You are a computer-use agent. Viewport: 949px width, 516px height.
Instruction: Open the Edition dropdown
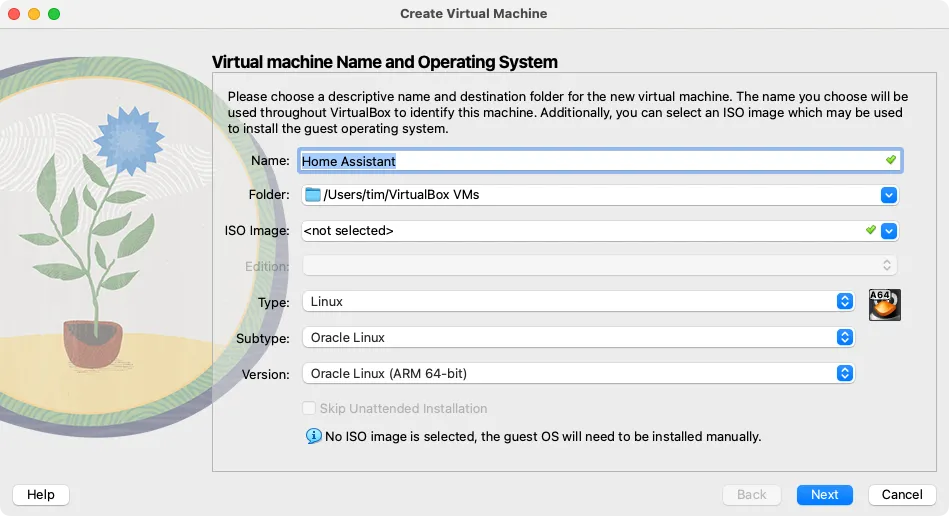point(599,265)
